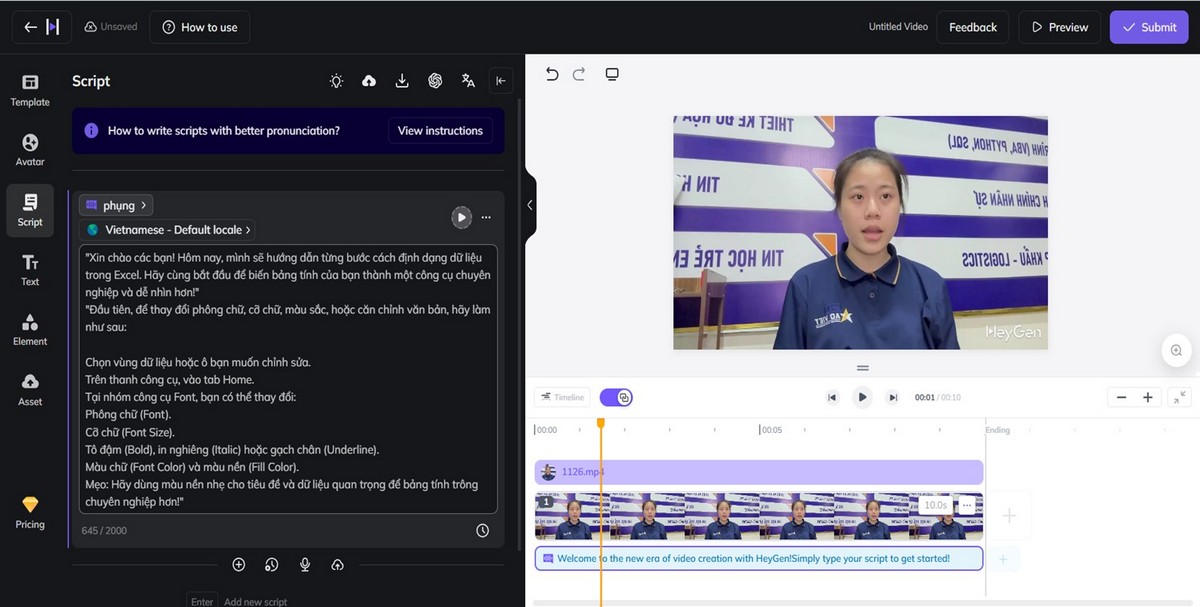Image resolution: width=1200 pixels, height=607 pixels.
Task: Play the timeline video
Action: tap(862, 397)
